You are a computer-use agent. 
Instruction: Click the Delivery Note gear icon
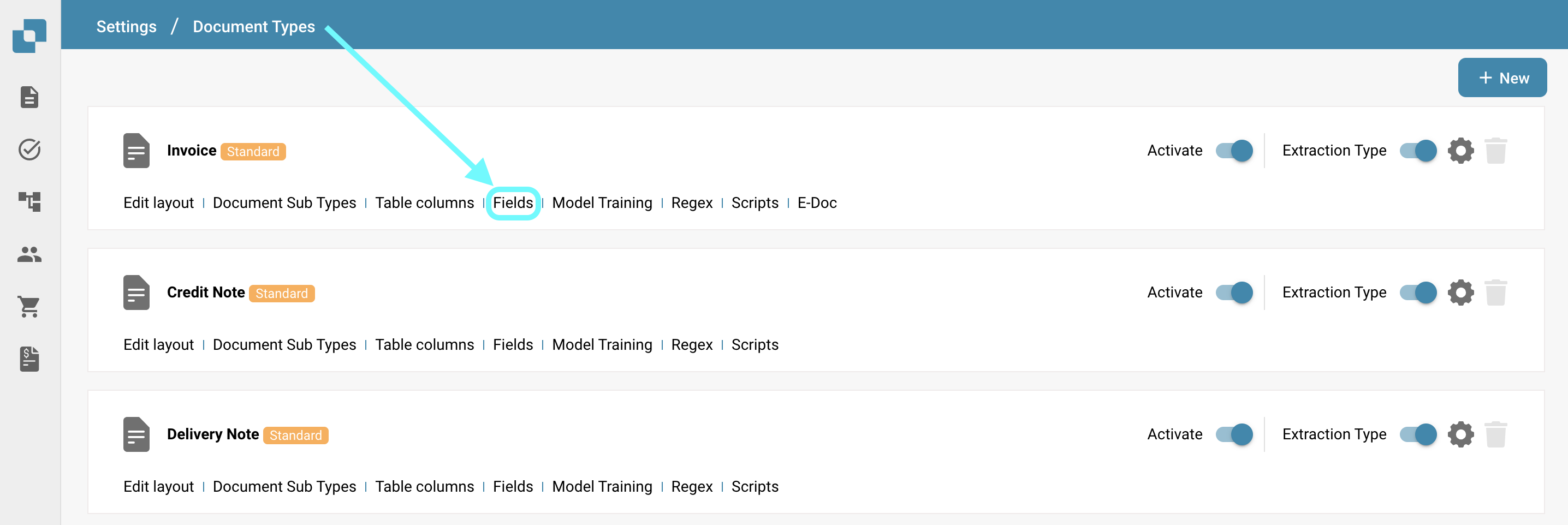point(1460,434)
